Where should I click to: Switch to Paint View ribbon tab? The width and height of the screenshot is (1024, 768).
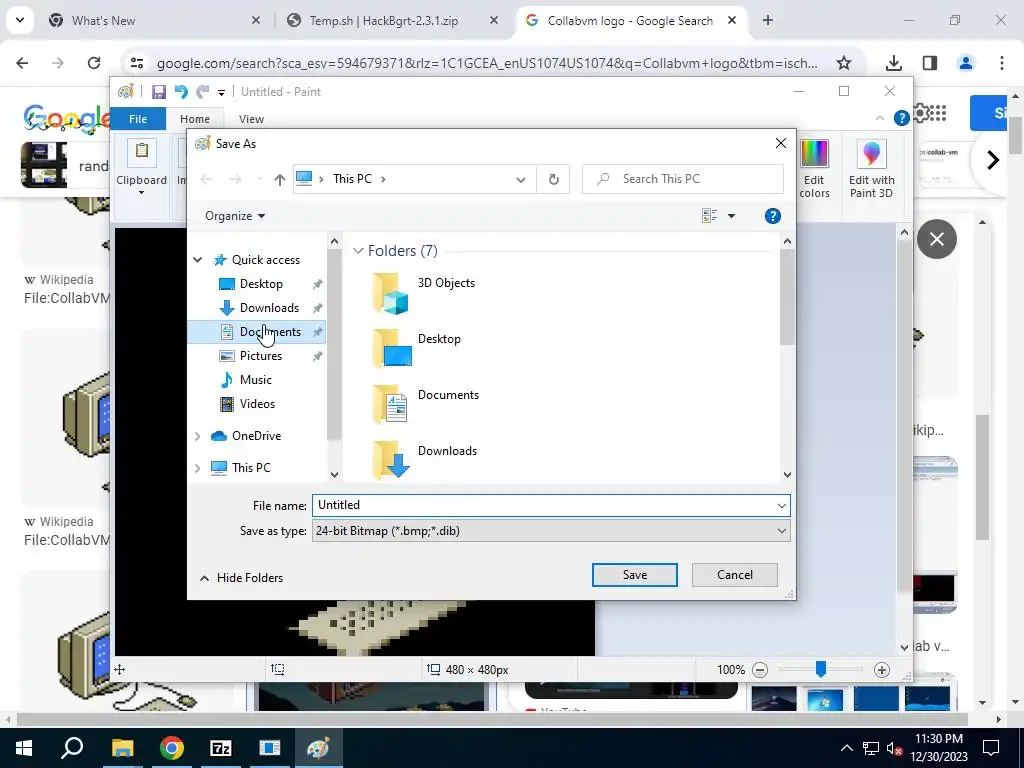pyautogui.click(x=251, y=119)
